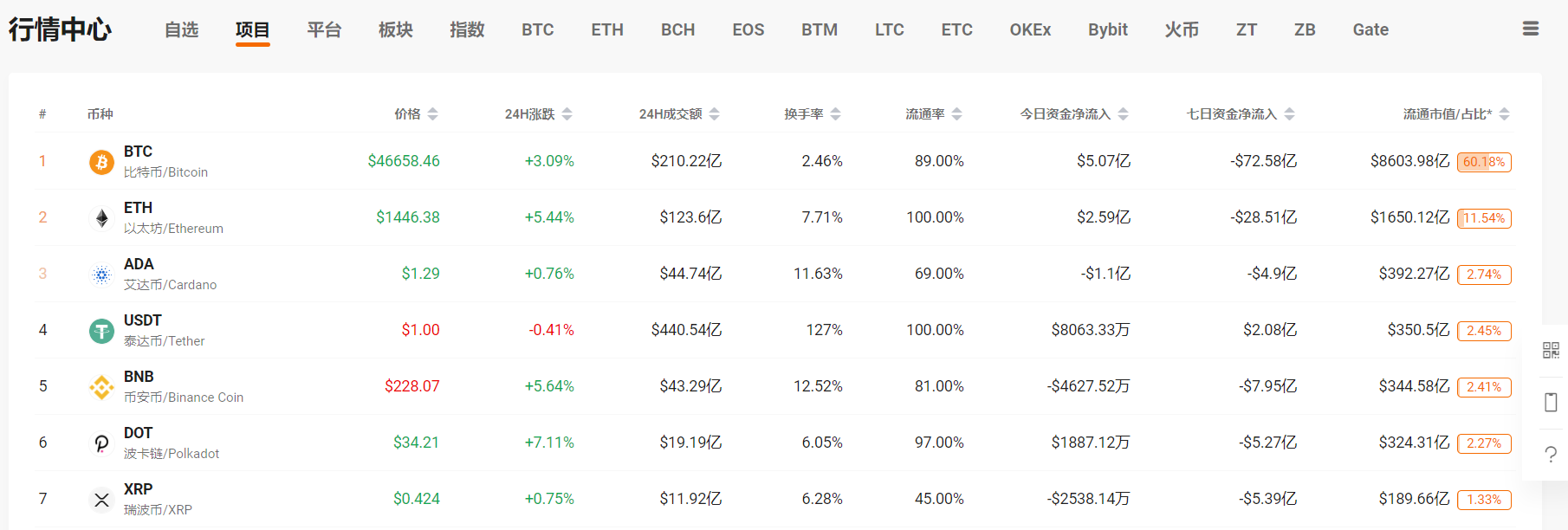The image size is (1568, 530).
Task: Click the Cardano ADA logo icon
Action: pos(101,275)
